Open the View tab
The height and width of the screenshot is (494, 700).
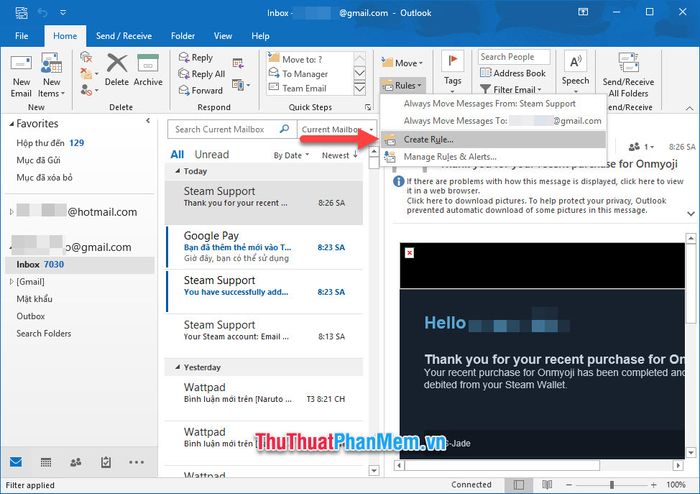click(223, 36)
